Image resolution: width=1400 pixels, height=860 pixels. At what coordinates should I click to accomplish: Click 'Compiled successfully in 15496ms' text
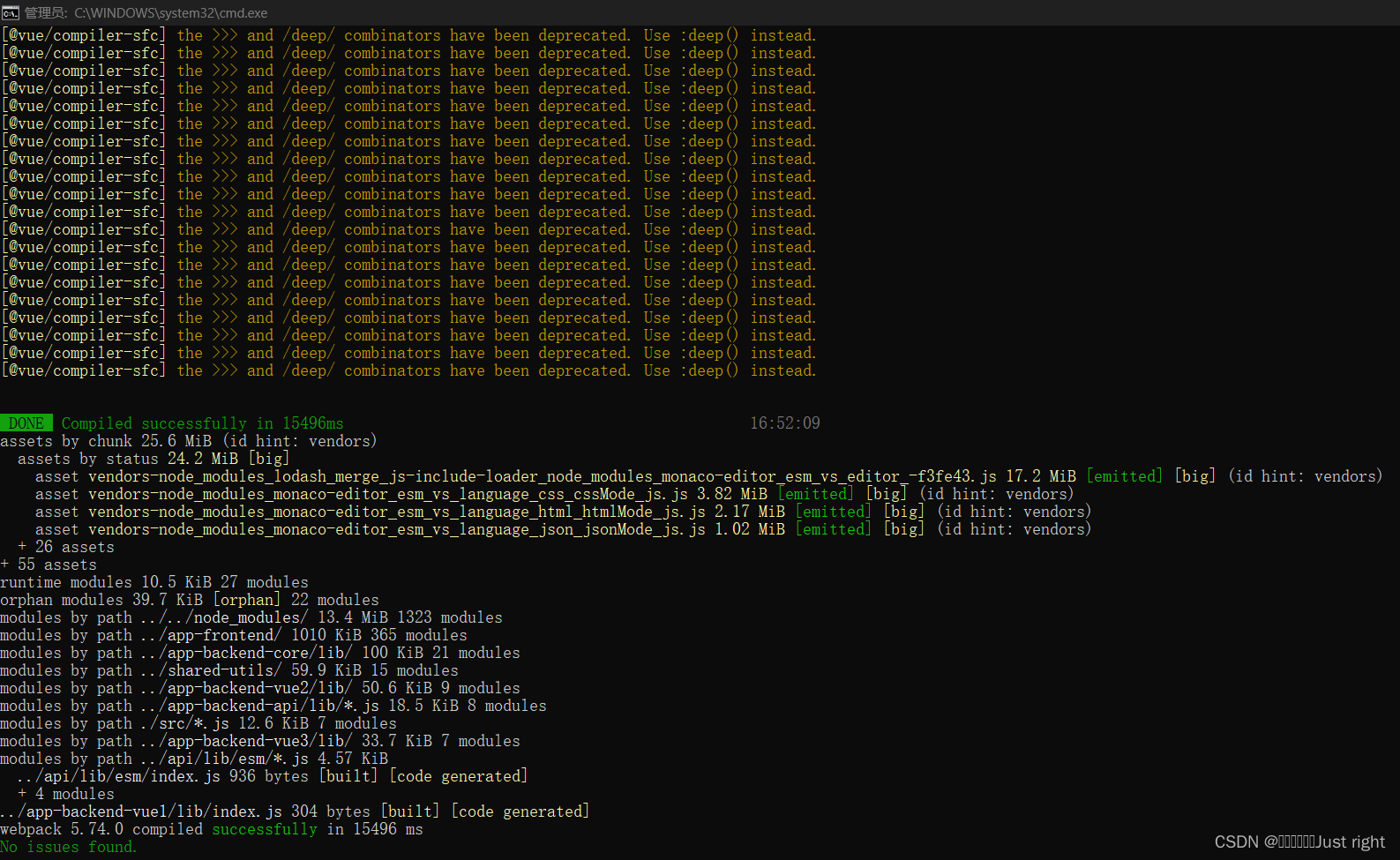(202, 423)
